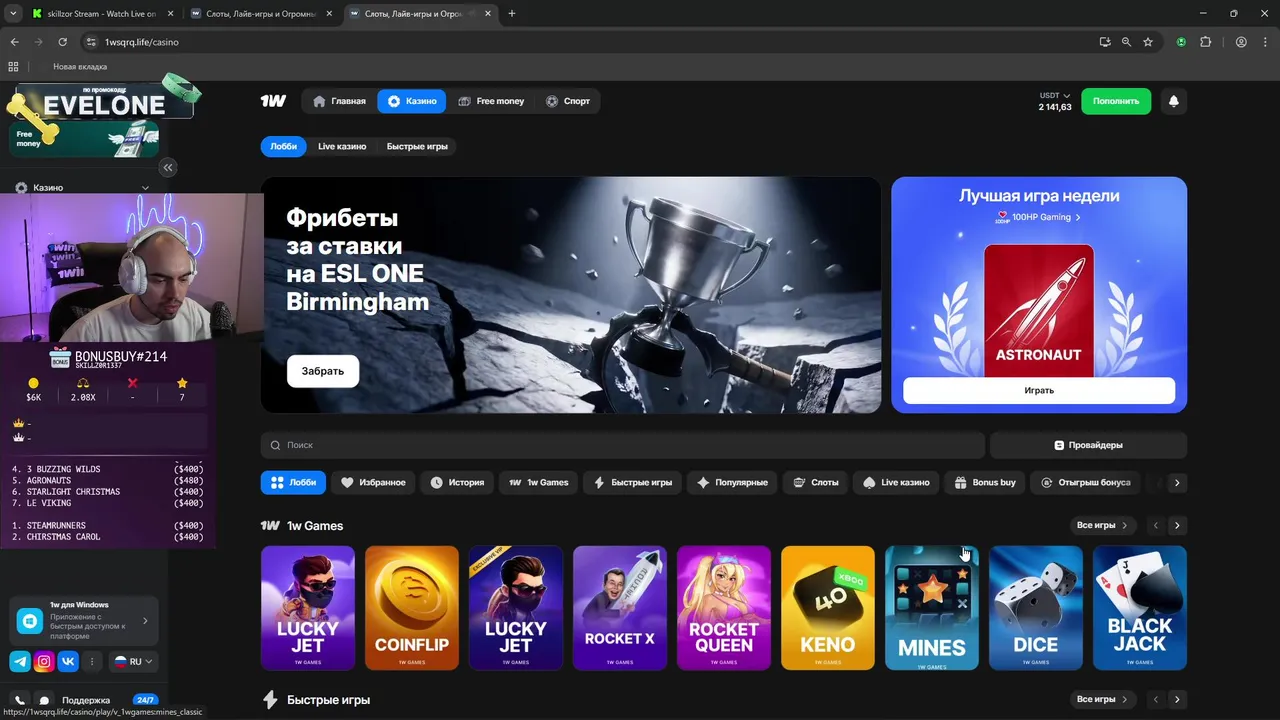1280x720 pixels.
Task: Reload page with browser refresh icon
Action: pos(62,42)
